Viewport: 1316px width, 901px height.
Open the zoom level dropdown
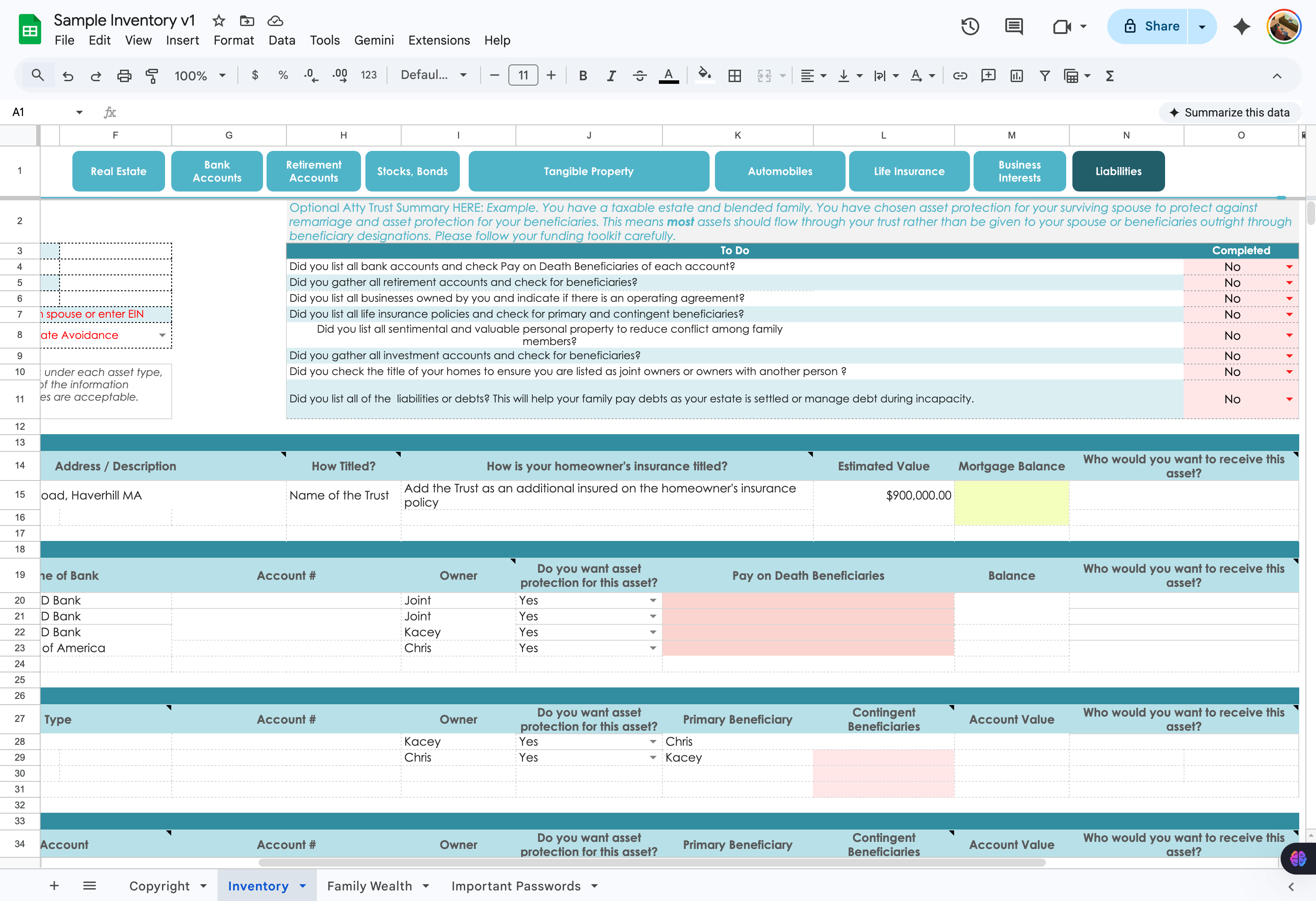click(200, 75)
